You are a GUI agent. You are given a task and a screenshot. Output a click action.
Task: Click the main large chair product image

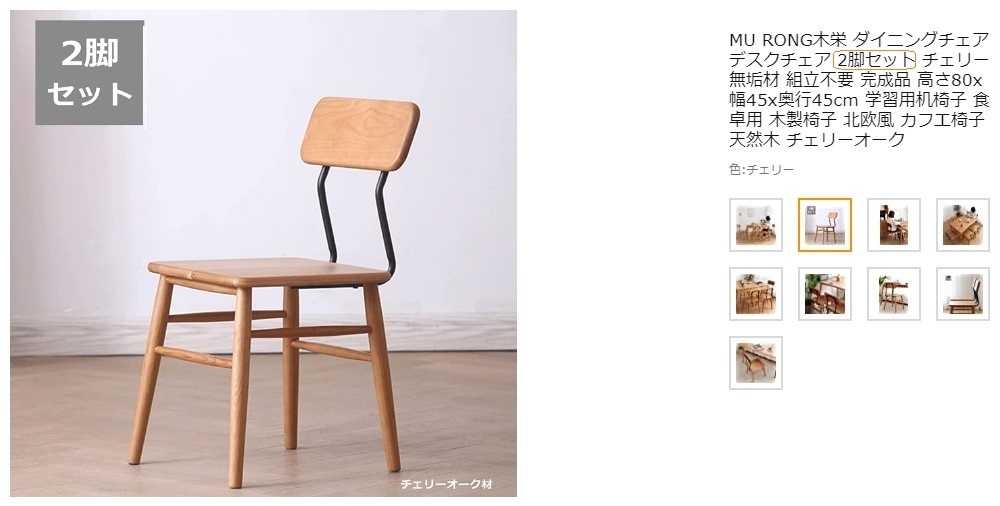[x=263, y=253]
